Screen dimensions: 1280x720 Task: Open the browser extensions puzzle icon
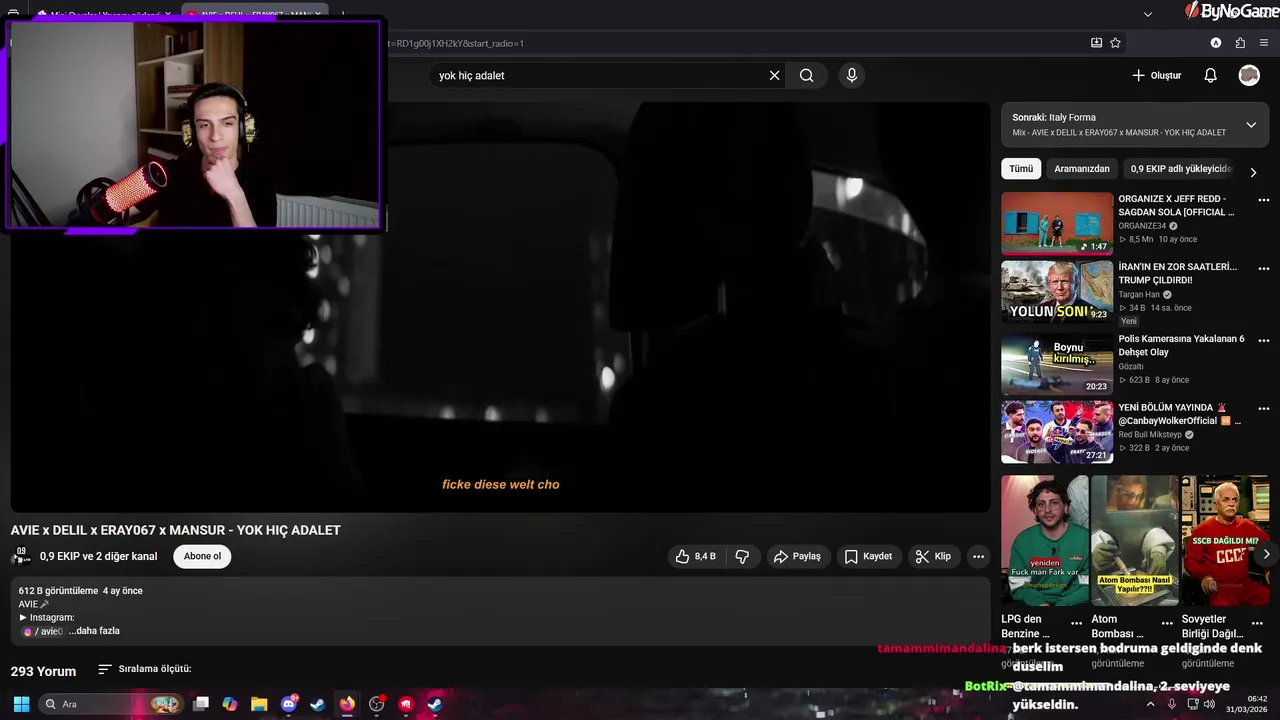1240,43
